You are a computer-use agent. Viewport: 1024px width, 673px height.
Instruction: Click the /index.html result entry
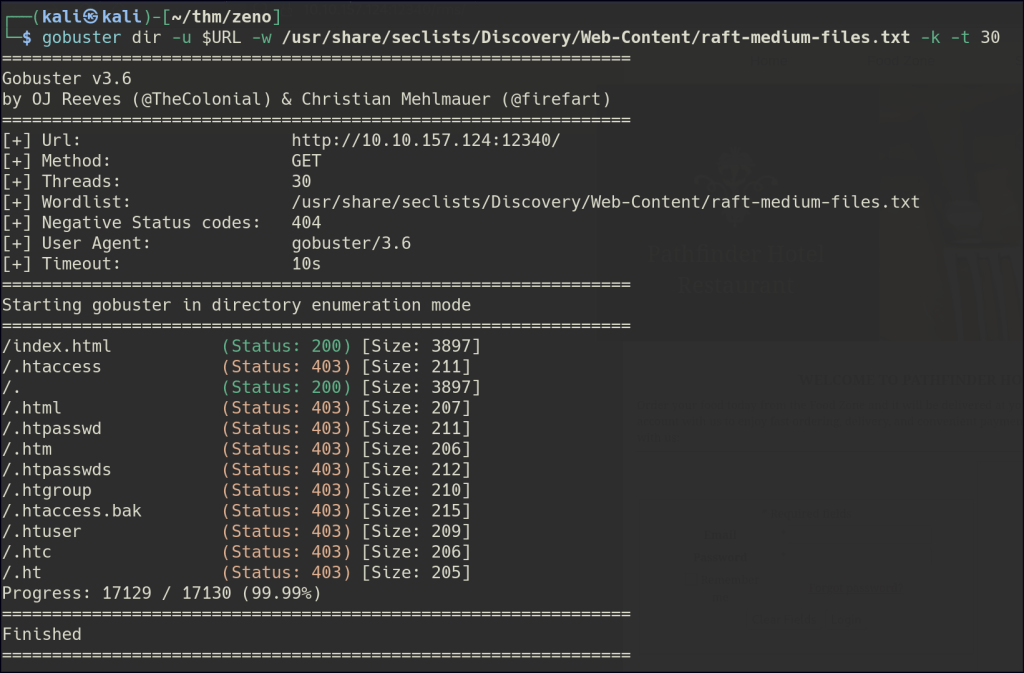point(57,346)
